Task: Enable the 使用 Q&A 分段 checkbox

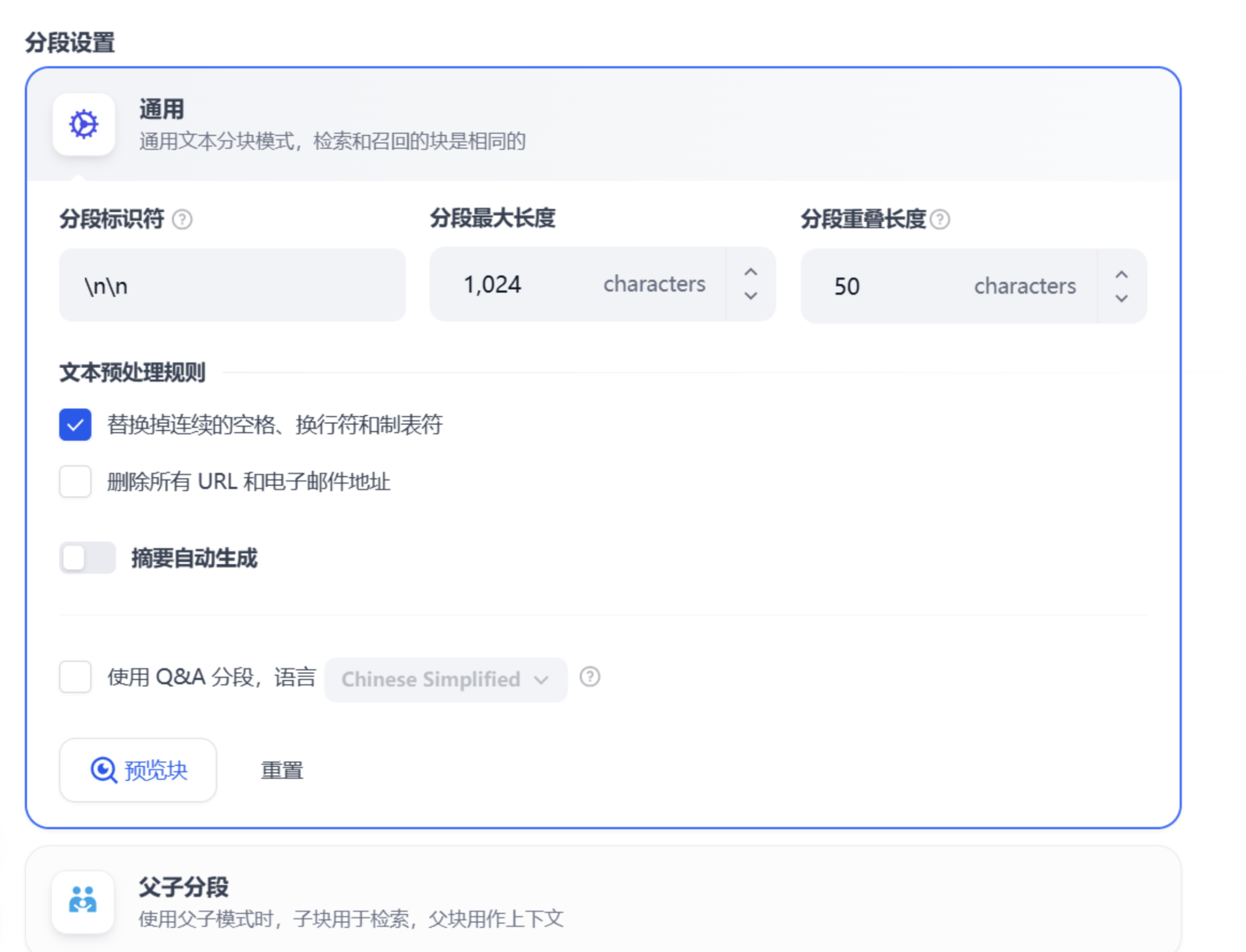Action: tap(75, 677)
